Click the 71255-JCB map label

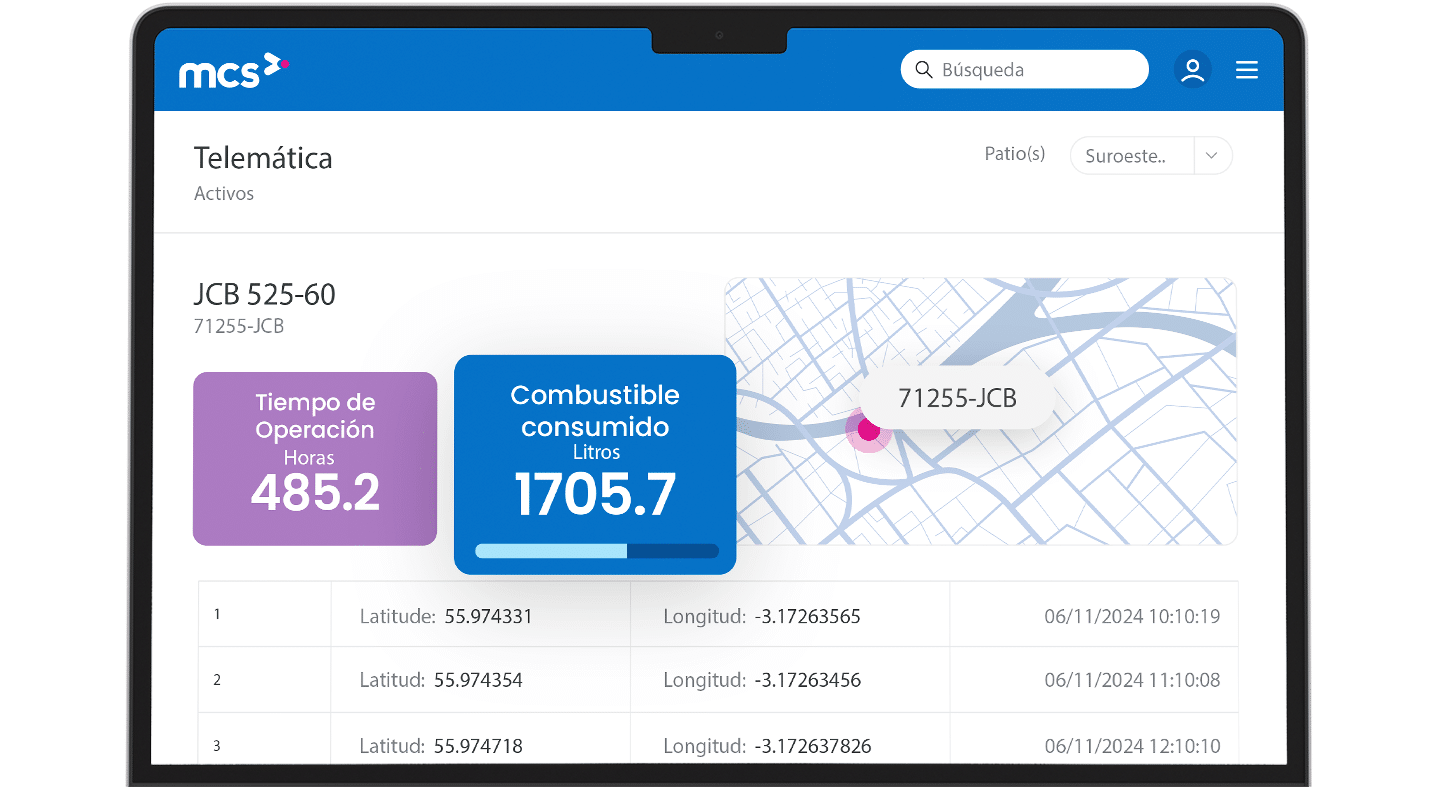957,398
